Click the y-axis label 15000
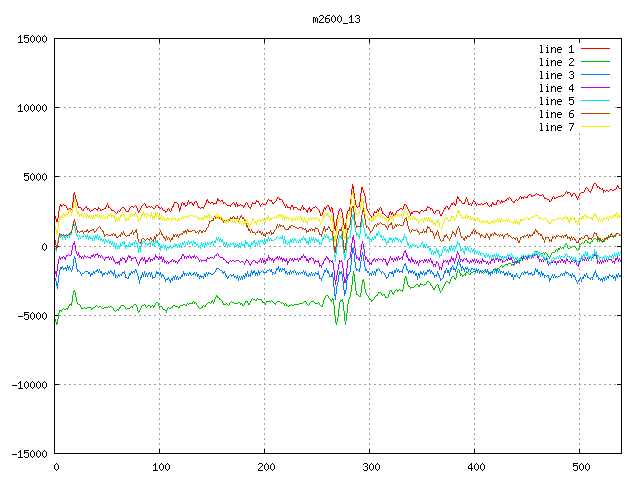The width and height of the screenshot is (640, 480). pos(32,39)
